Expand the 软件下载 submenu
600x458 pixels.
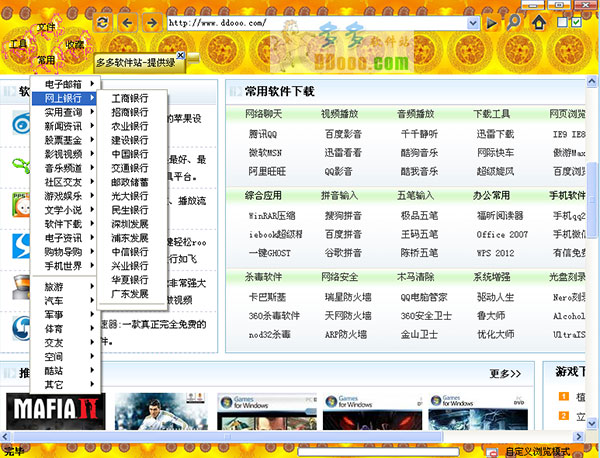coord(65,224)
